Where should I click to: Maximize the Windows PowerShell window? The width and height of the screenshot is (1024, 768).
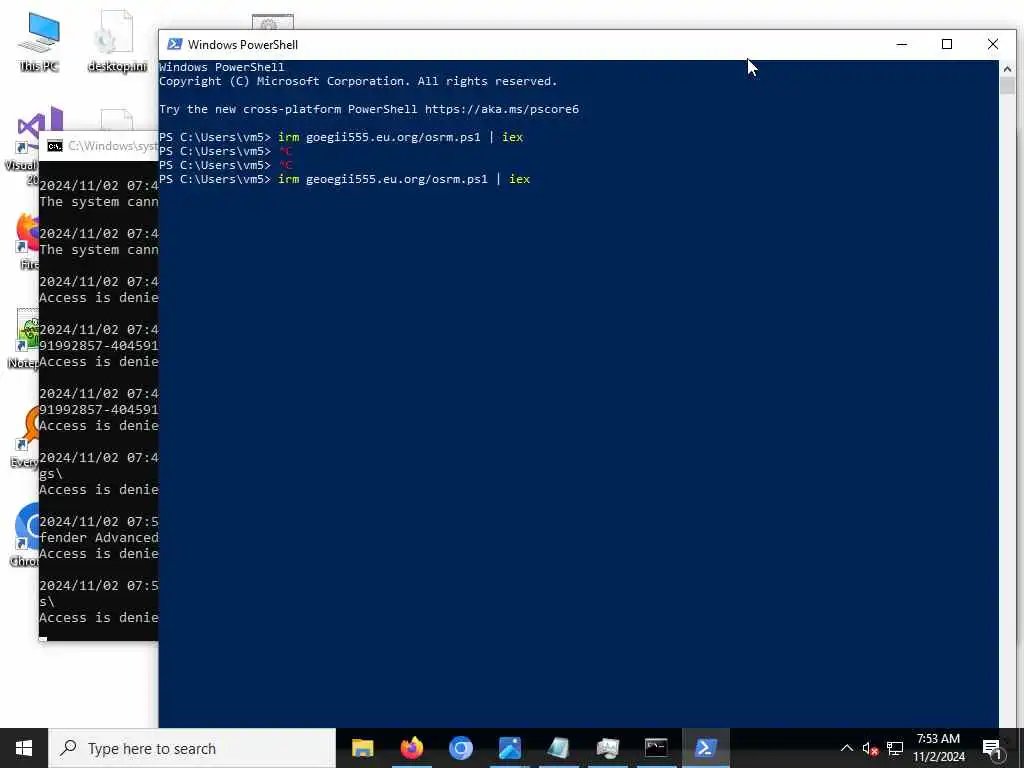[947, 44]
